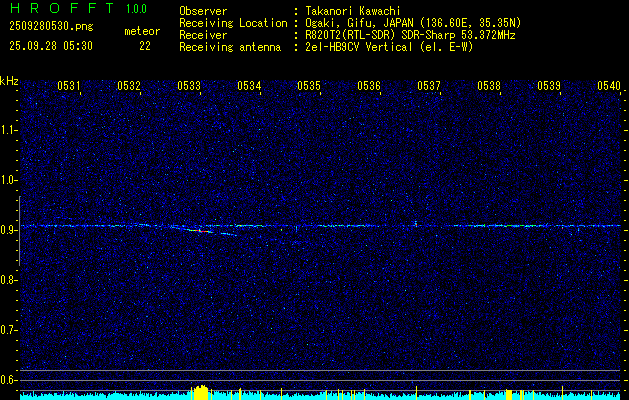Screen dimensions: 629x400
Task: Click the version number 1.0.0
Action: [x=136, y=8]
